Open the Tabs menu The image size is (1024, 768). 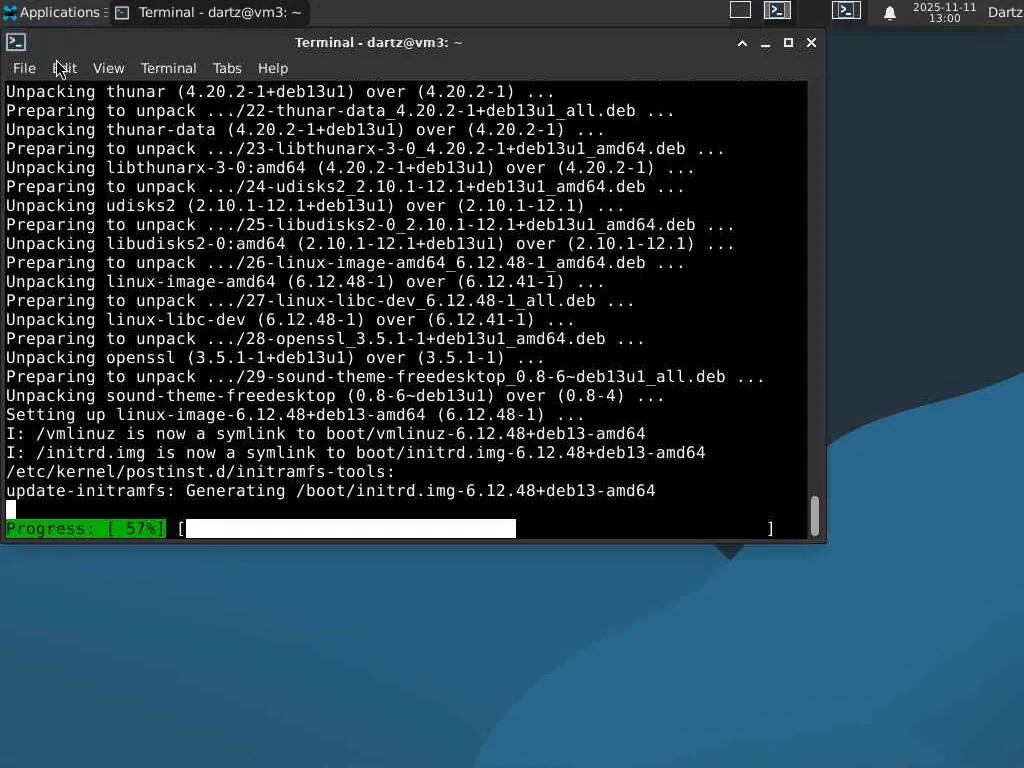pyautogui.click(x=227, y=68)
